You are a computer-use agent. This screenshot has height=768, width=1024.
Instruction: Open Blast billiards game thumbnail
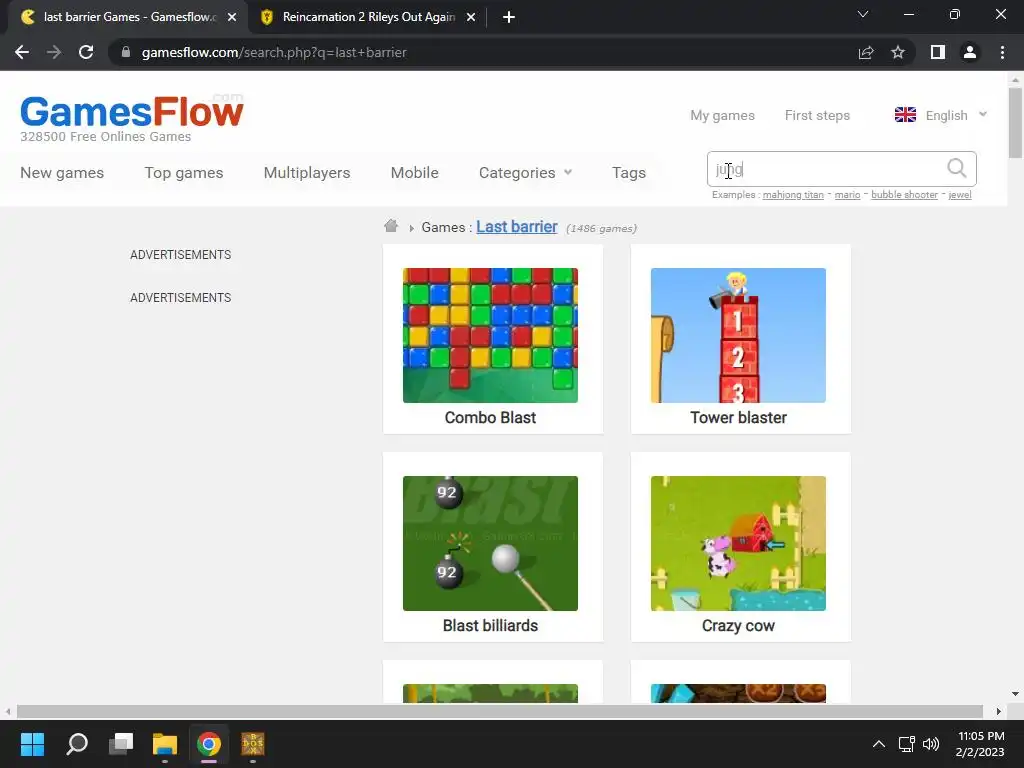[490, 543]
